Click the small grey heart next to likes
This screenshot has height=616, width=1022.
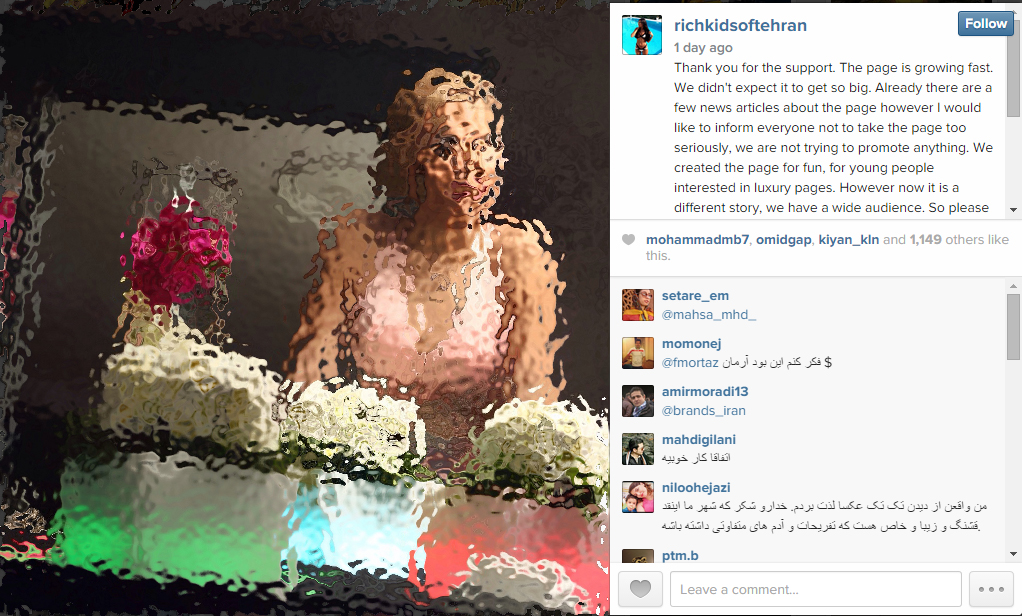(x=628, y=239)
